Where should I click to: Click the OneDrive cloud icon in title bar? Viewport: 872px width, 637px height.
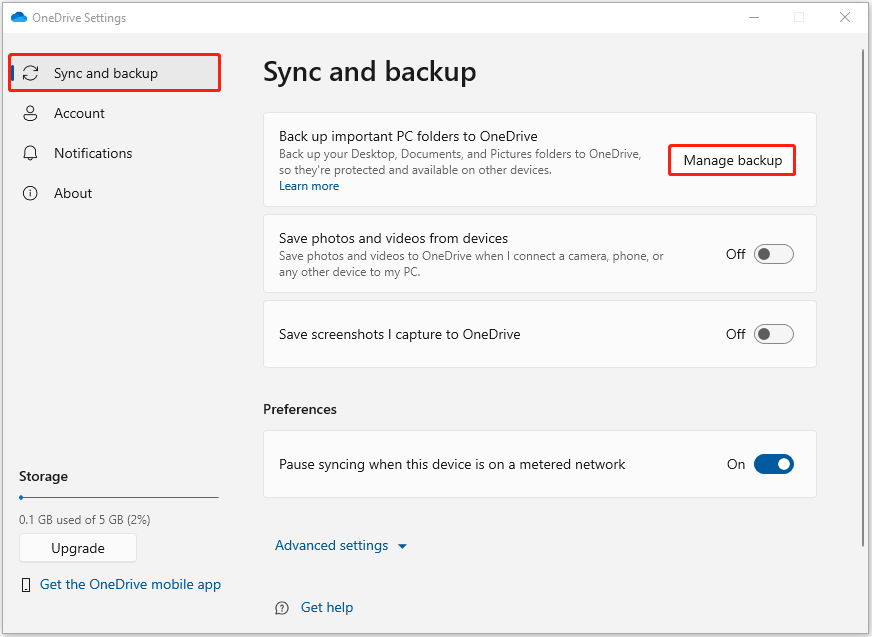(x=19, y=17)
